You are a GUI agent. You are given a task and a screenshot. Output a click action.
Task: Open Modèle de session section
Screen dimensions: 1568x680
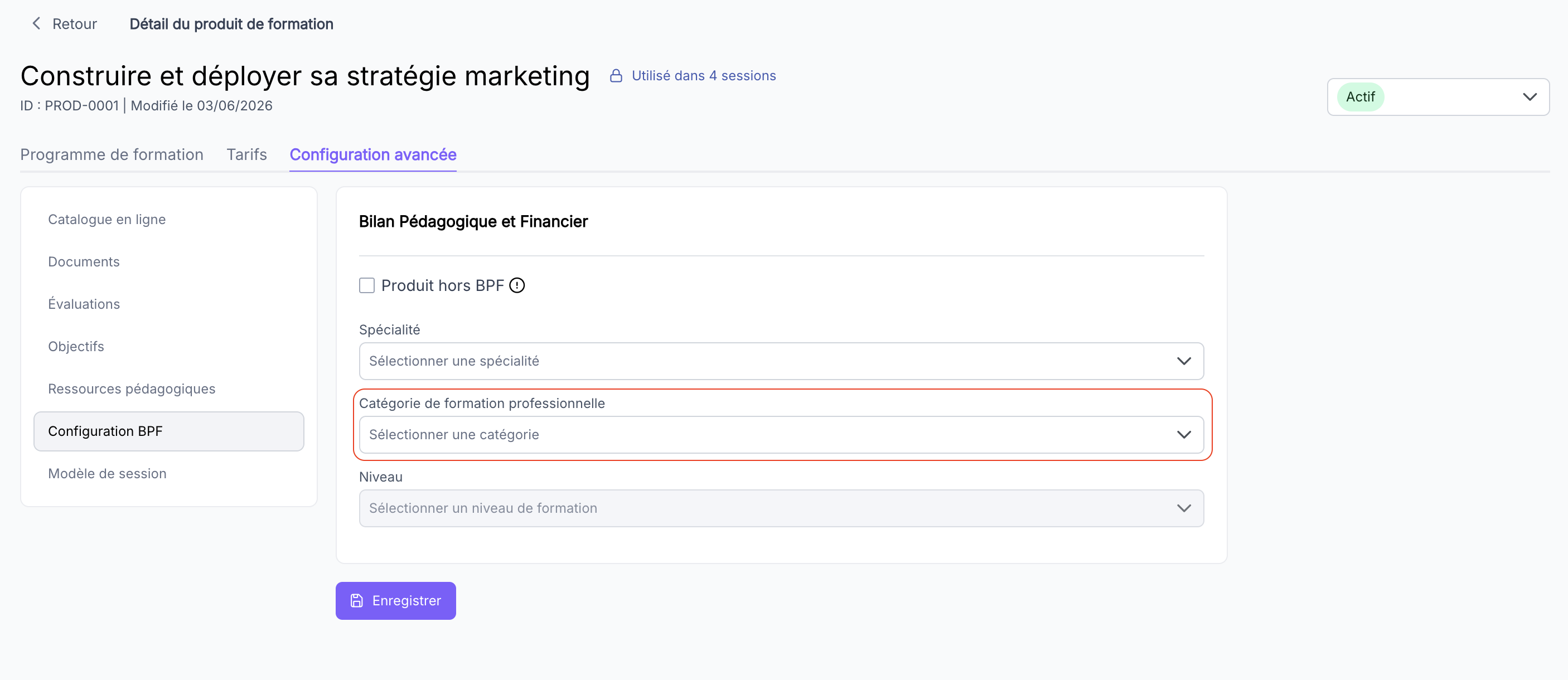pos(168,473)
